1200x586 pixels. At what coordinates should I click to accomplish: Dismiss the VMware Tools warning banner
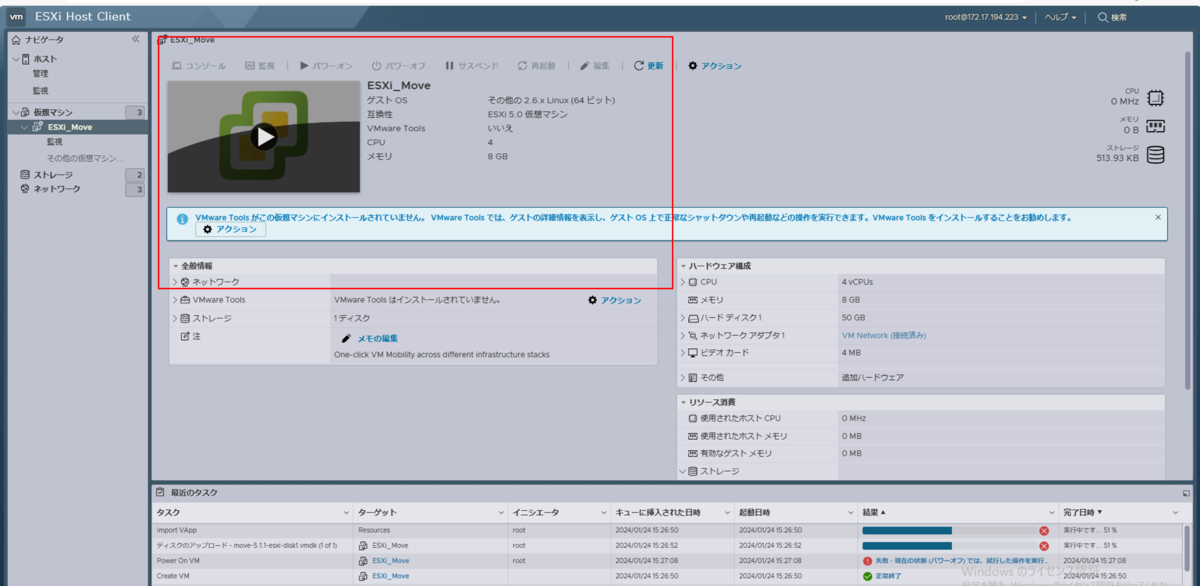[x=1158, y=217]
